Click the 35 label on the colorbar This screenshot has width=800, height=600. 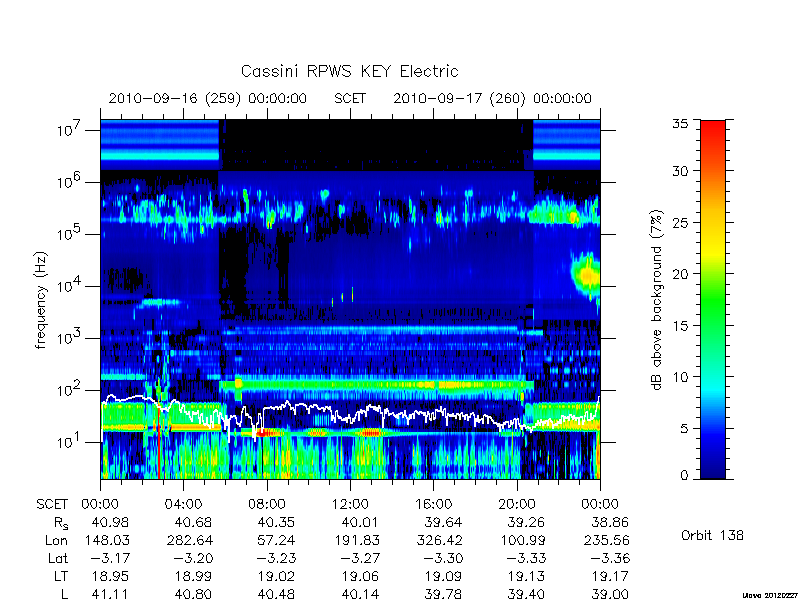(681, 124)
